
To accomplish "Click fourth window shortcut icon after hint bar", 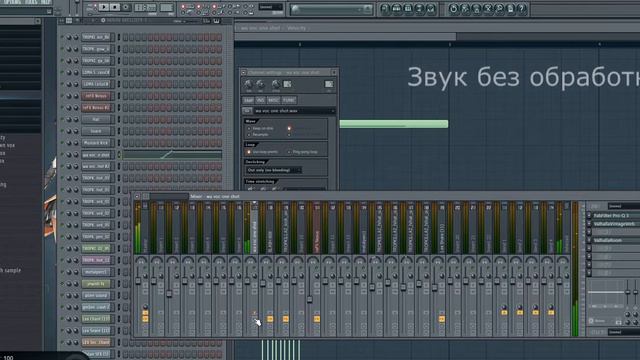I will (x=419, y=8).
